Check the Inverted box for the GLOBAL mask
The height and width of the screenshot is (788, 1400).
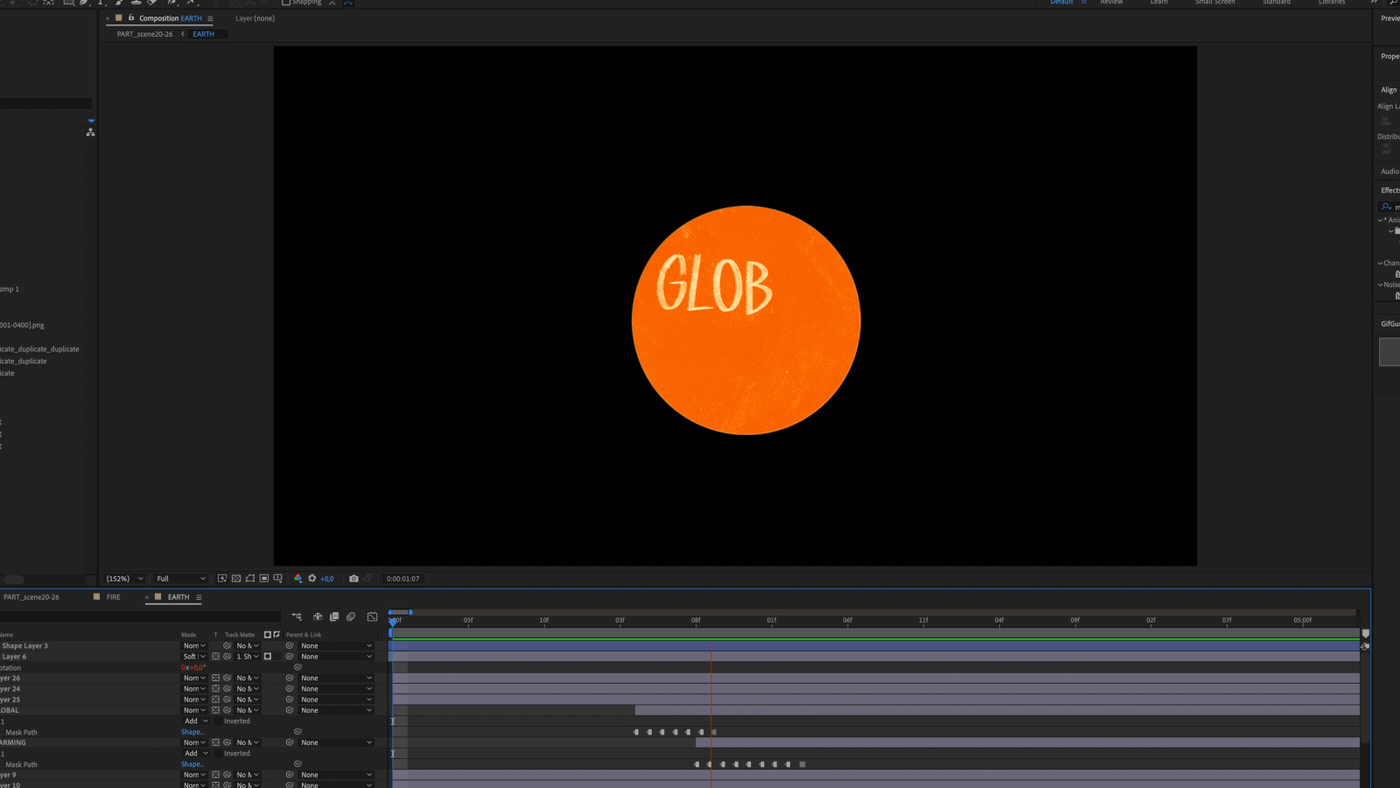point(219,721)
